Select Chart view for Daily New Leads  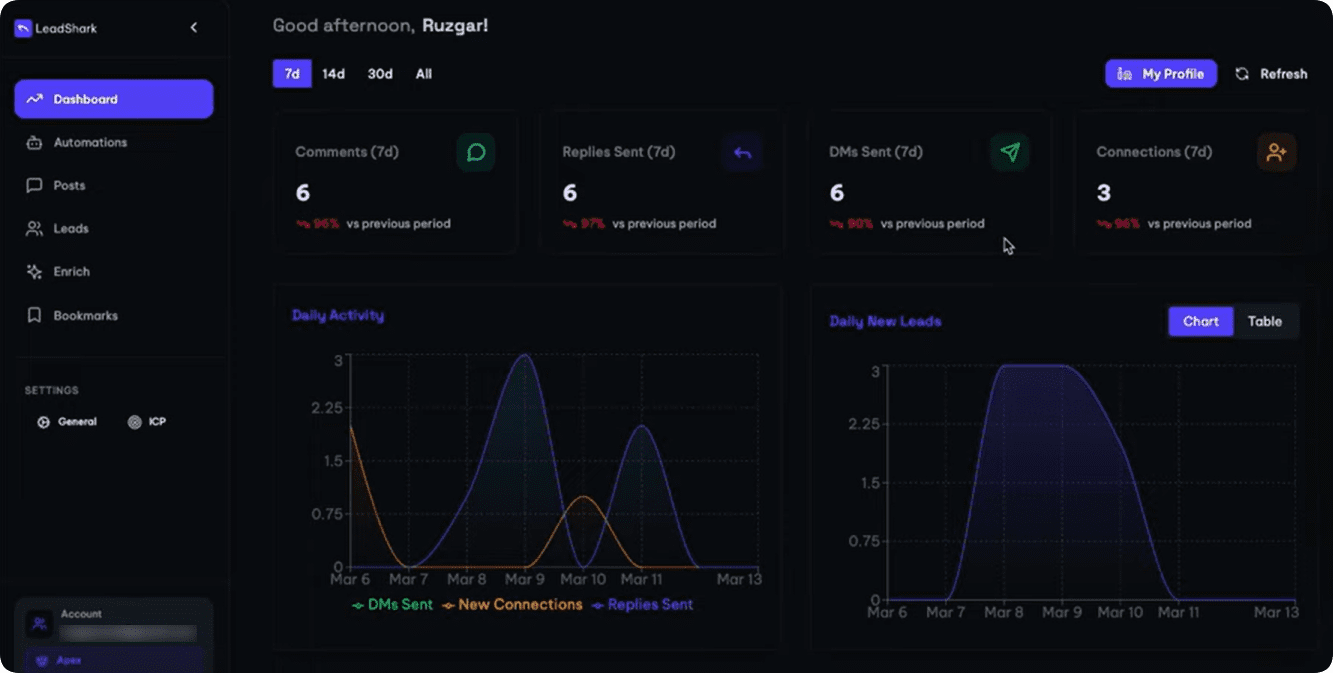(x=1200, y=321)
